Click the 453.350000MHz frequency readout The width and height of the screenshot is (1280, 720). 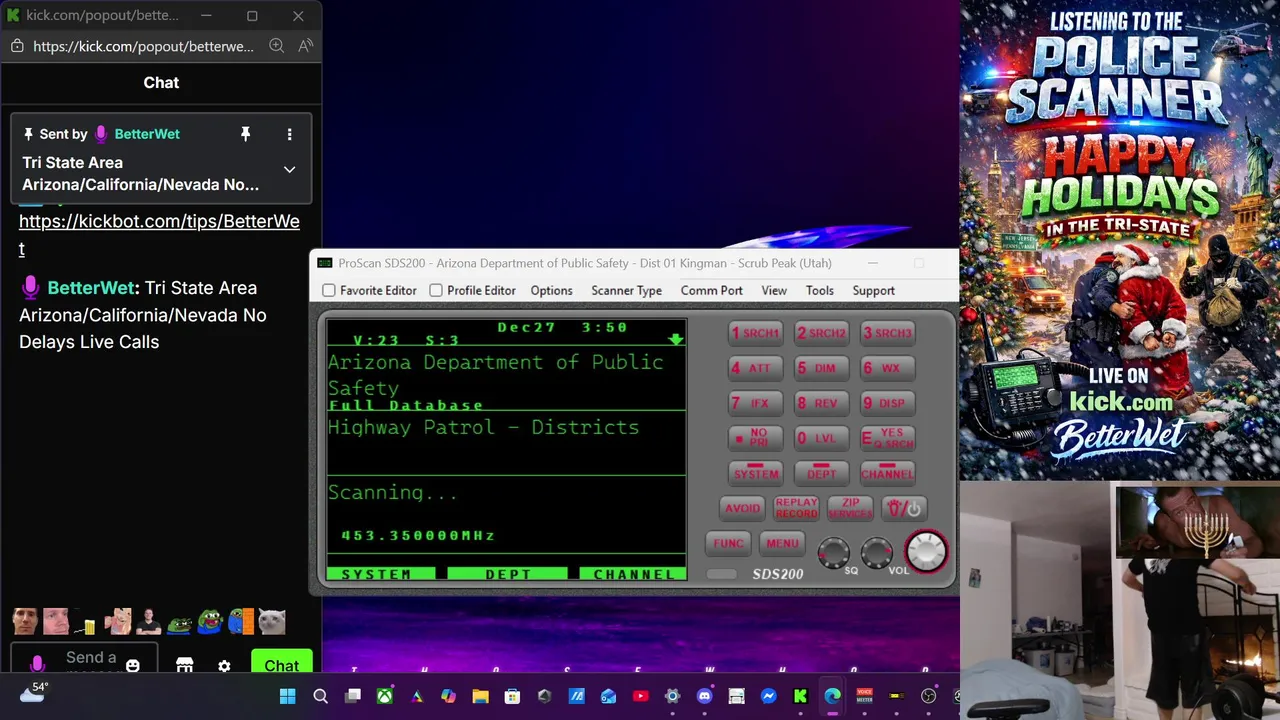(x=418, y=535)
